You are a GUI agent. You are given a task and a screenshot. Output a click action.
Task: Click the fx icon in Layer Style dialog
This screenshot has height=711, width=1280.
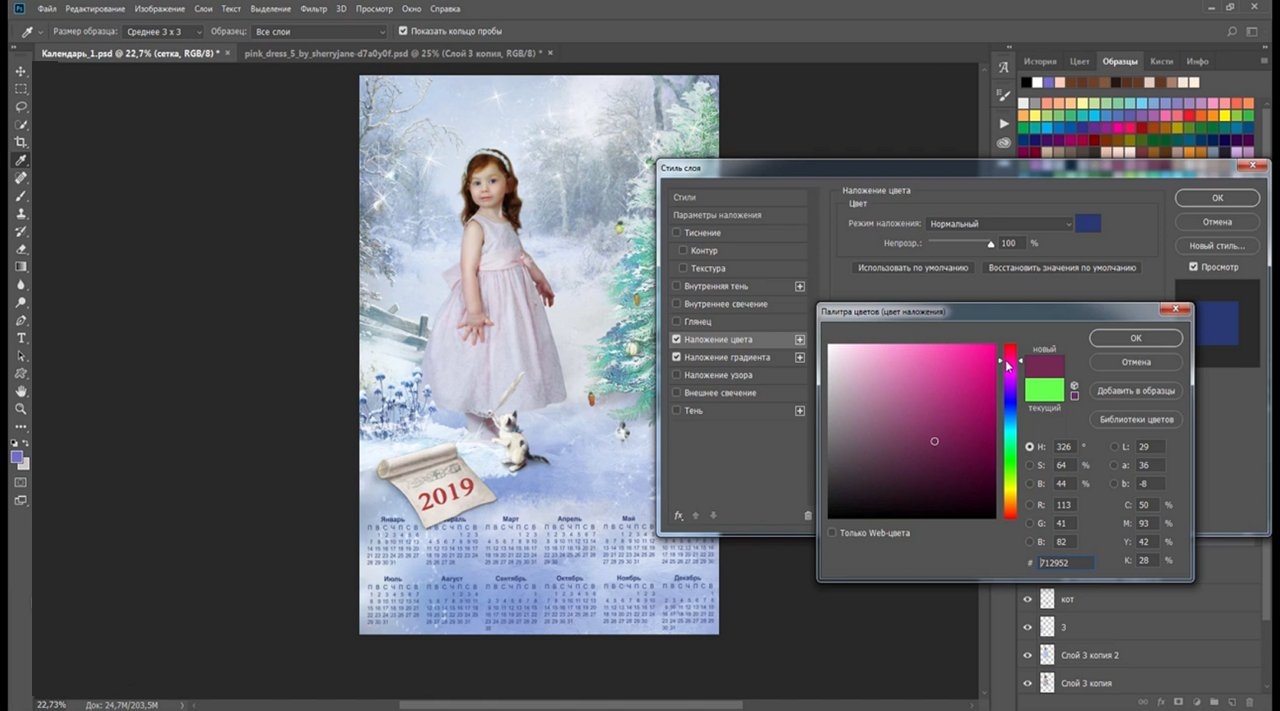[678, 515]
